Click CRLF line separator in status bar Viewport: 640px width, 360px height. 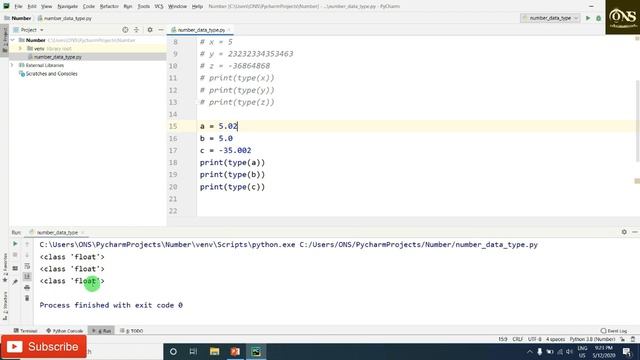click(518, 339)
